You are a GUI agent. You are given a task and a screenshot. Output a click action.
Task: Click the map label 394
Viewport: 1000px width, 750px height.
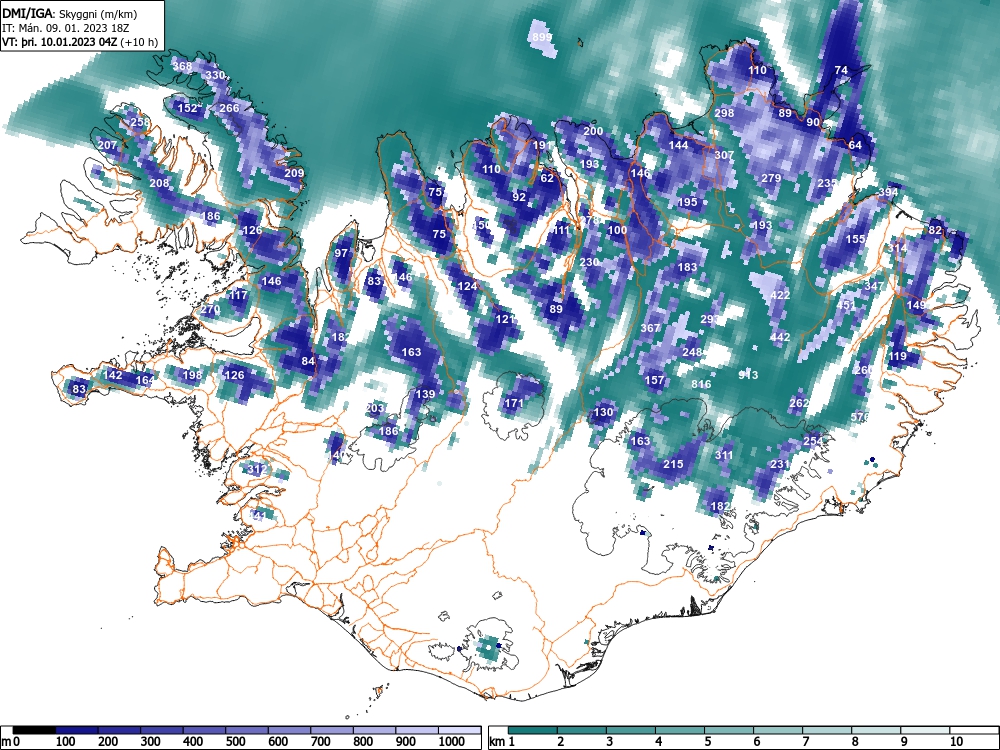[x=888, y=192]
